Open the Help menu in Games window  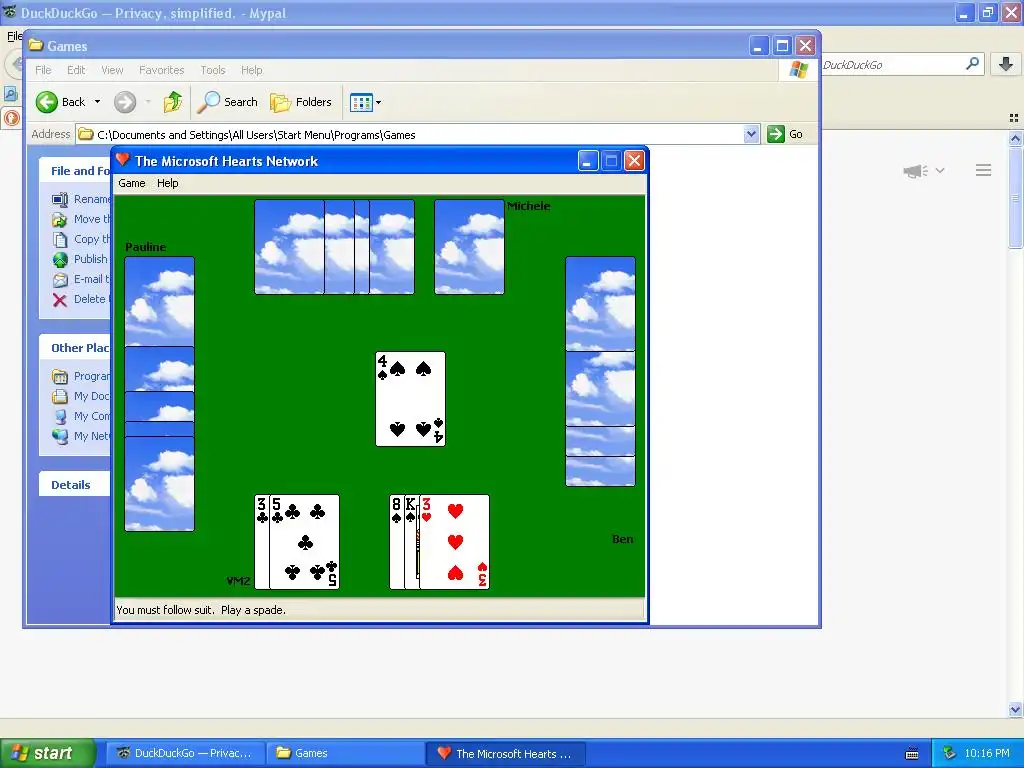point(251,70)
